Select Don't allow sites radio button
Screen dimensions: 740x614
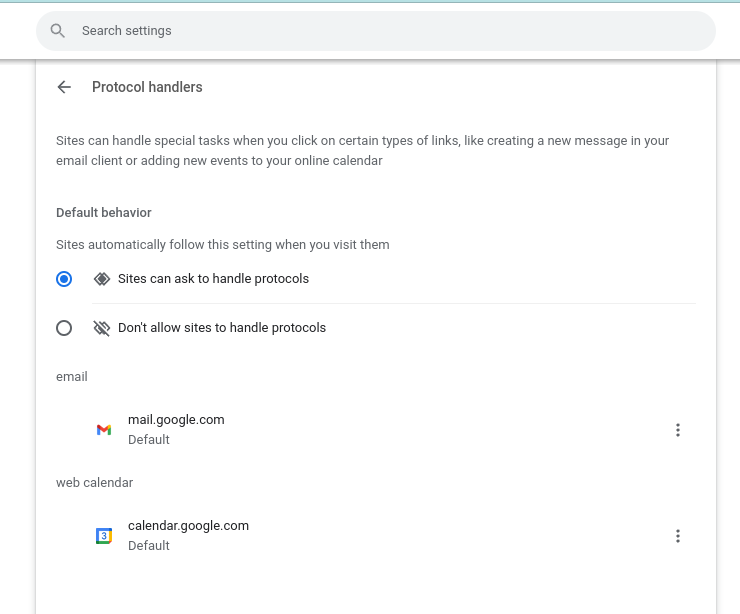[64, 328]
